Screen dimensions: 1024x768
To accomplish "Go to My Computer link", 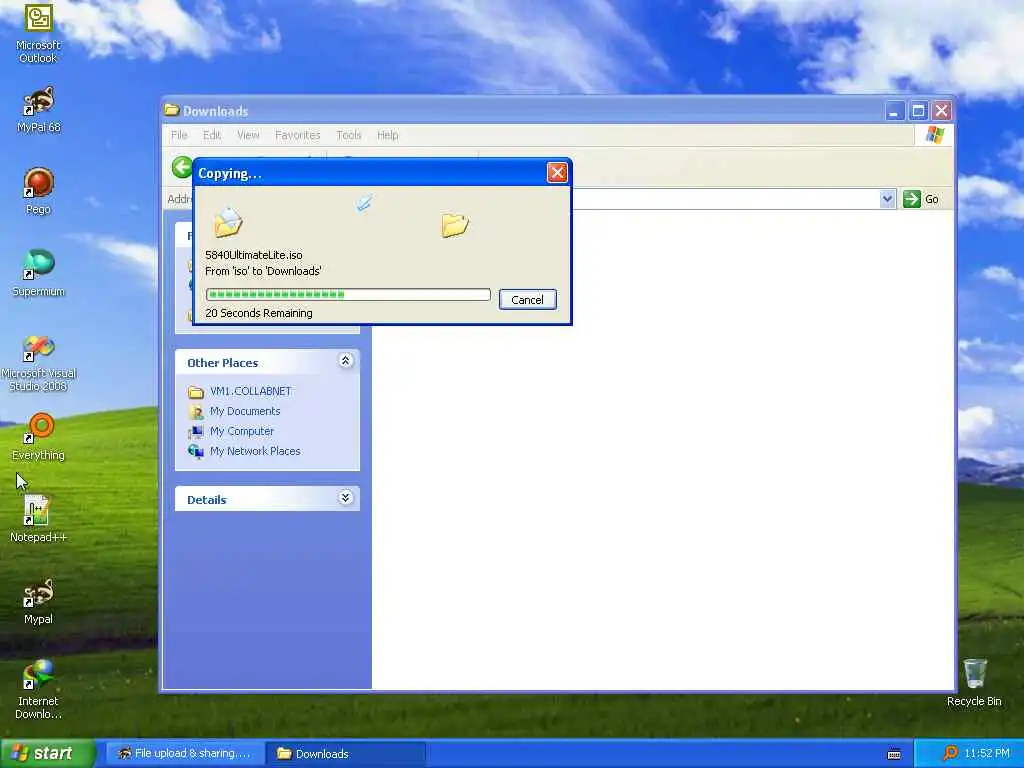I will pos(242,432).
